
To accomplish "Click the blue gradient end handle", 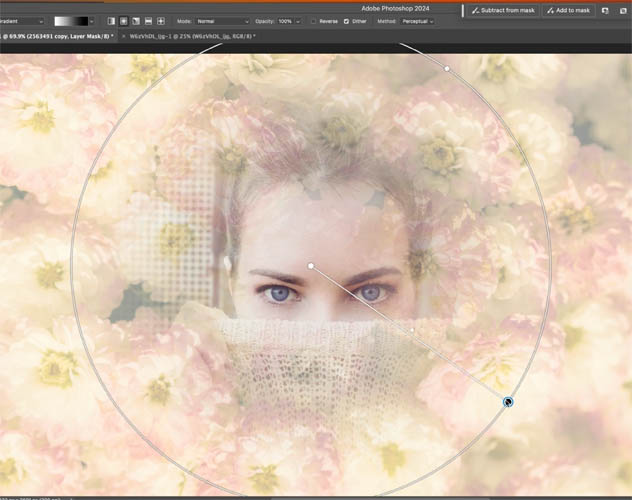I will [x=508, y=402].
